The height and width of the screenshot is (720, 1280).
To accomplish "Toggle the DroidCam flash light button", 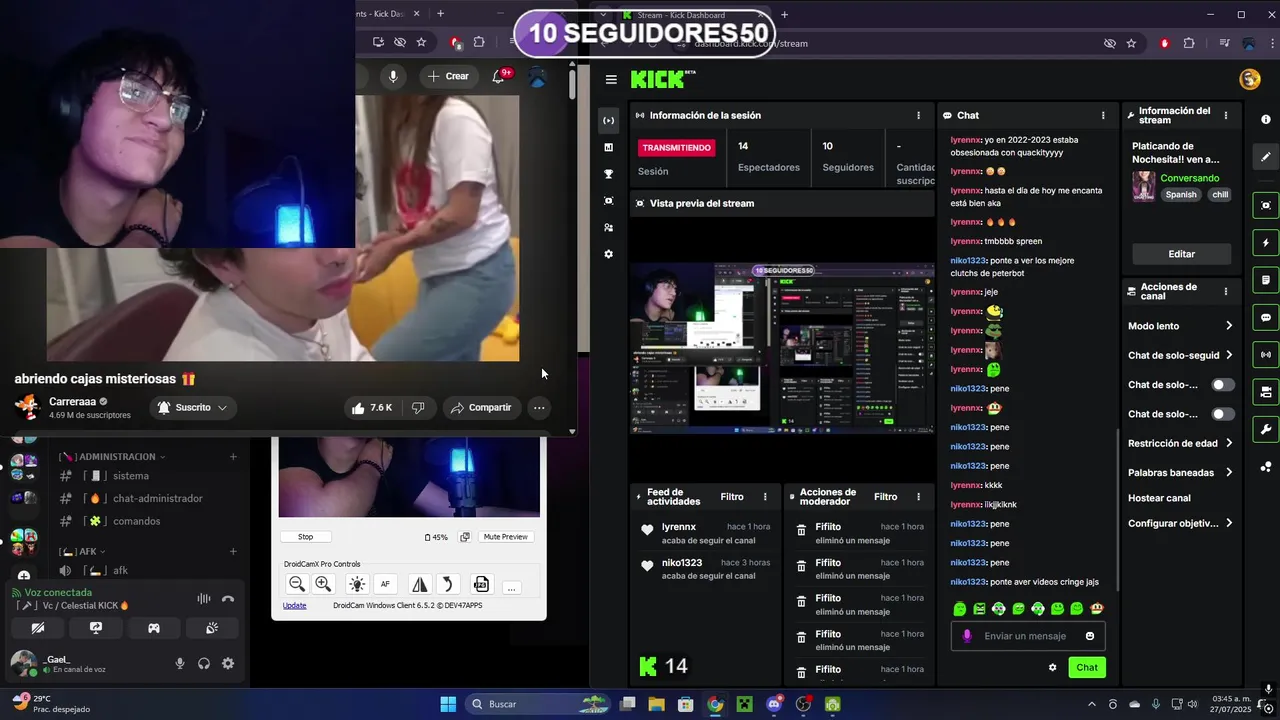I will 357,584.
